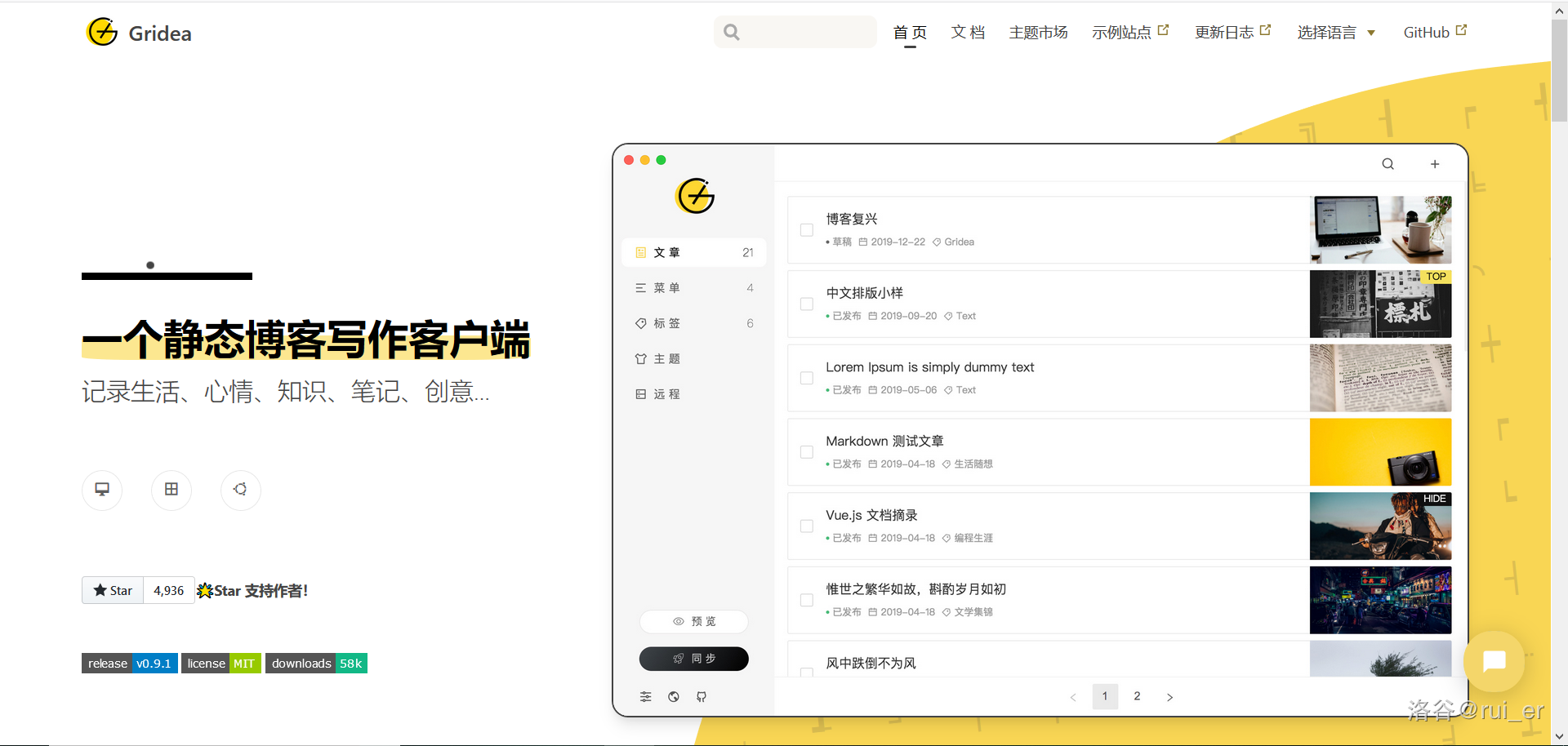Open the post titled 惟世之繁华如故，斟酌岁月如初
This screenshot has height=746, width=1568.
915,589
